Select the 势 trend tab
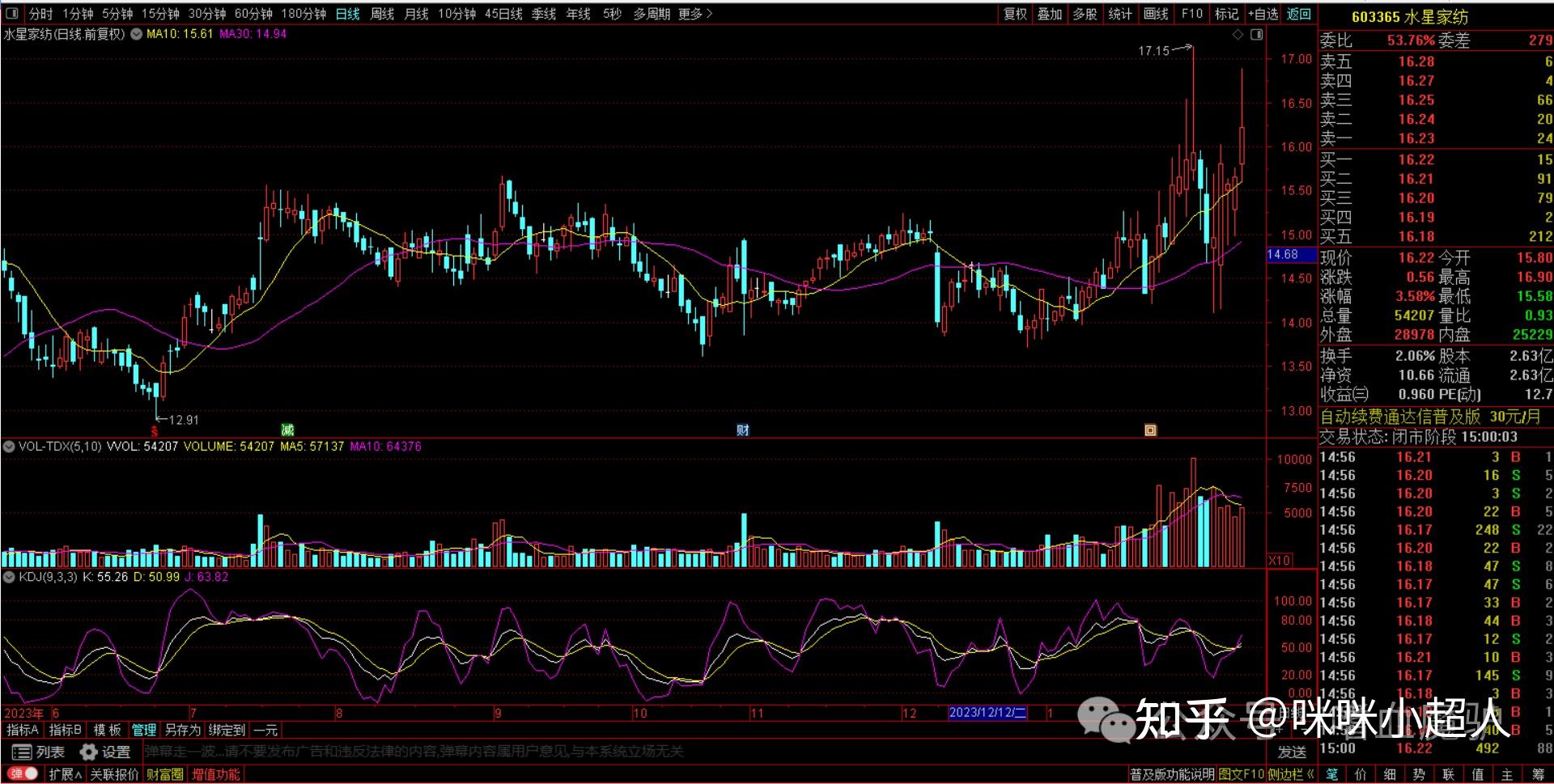 click(x=1419, y=774)
